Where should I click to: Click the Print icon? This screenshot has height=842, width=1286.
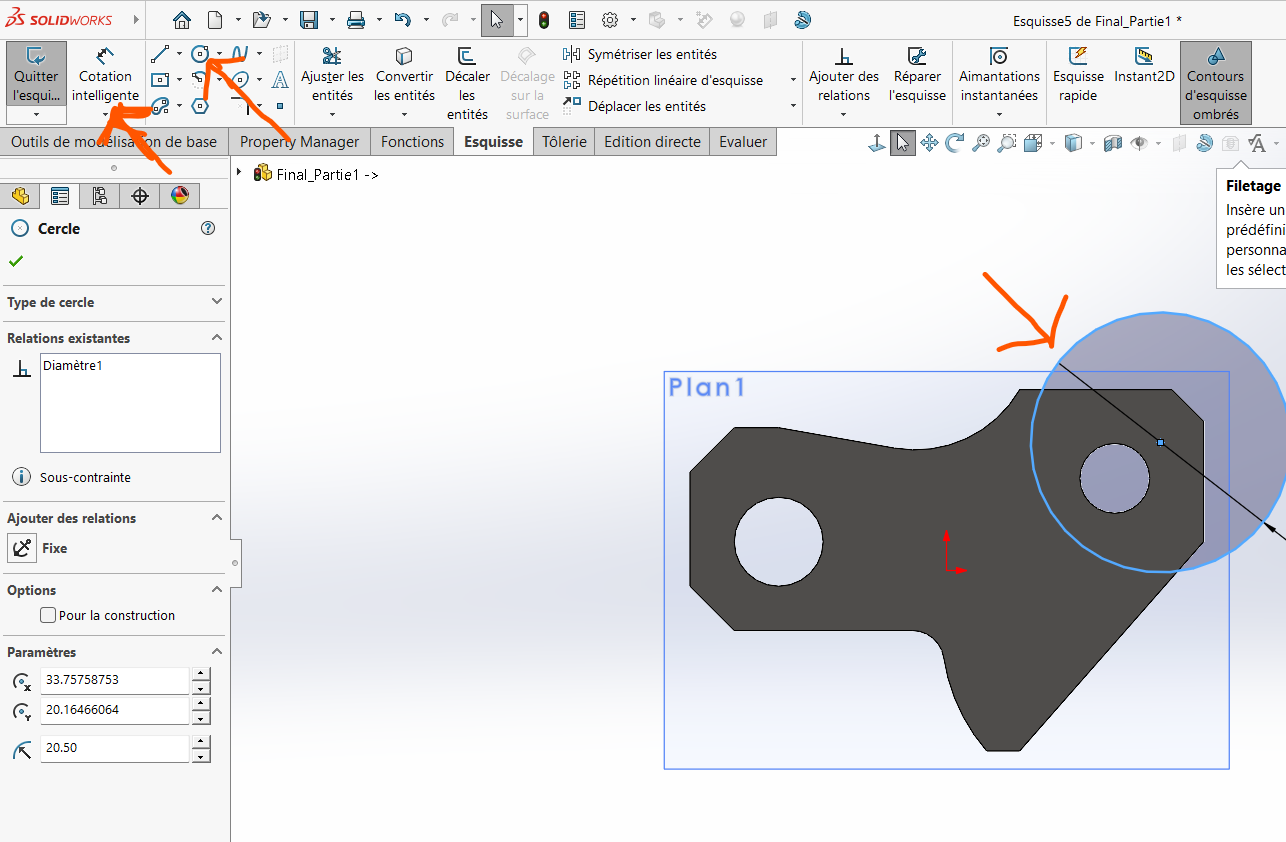click(x=355, y=20)
